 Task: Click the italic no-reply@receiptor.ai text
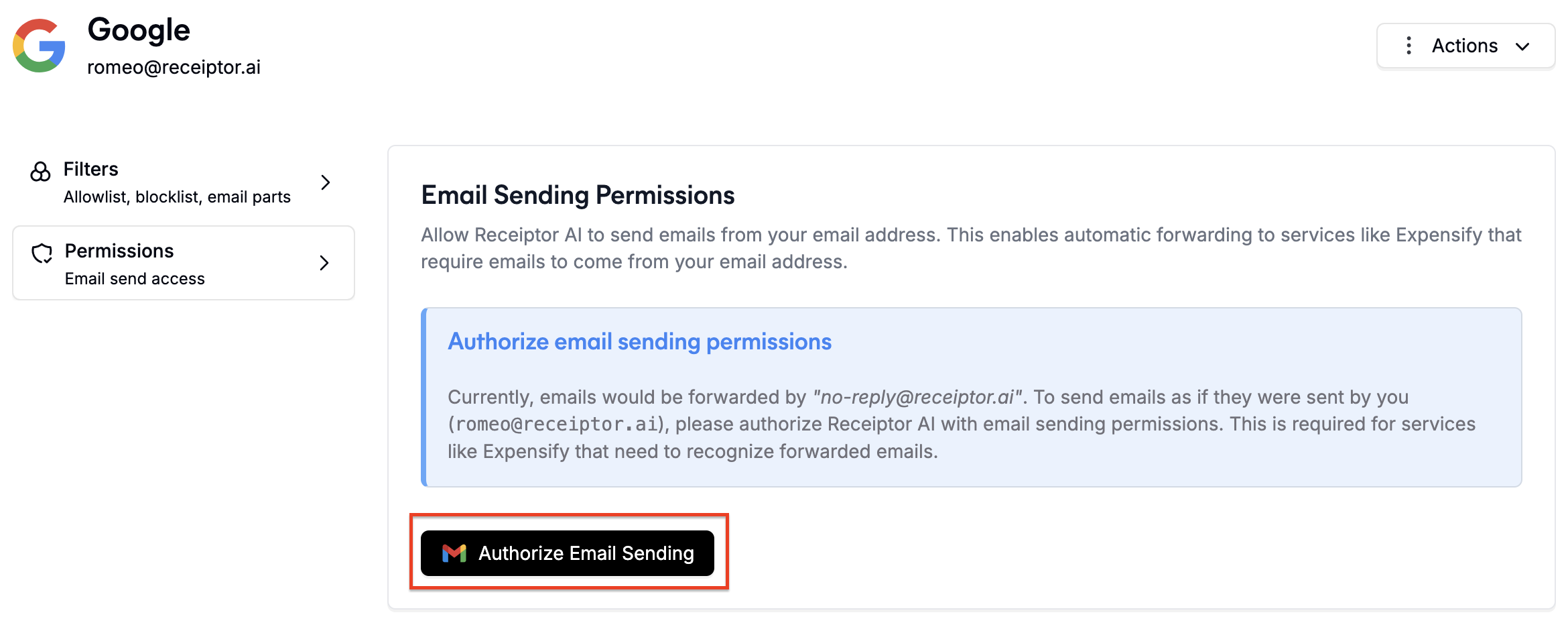tap(917, 397)
